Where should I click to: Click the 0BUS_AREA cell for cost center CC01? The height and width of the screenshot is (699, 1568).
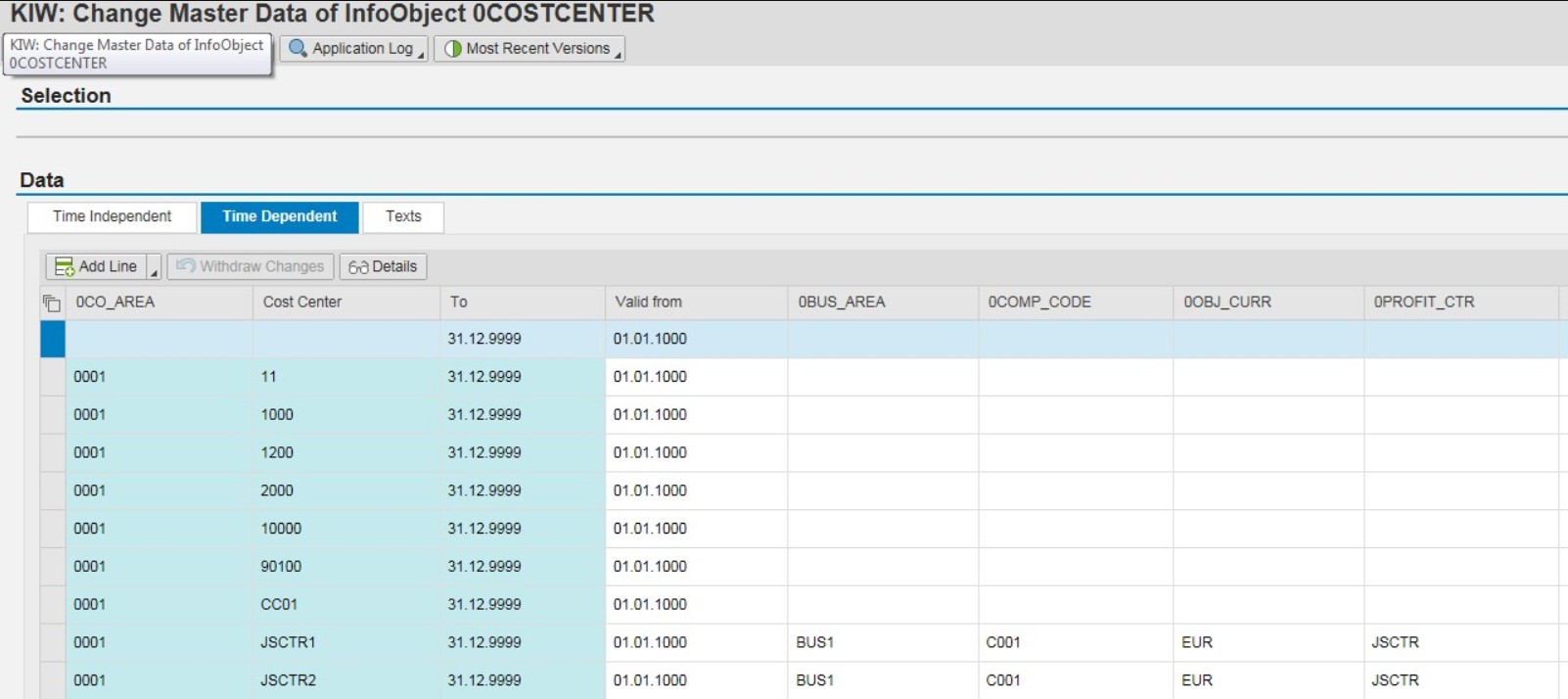[882, 604]
